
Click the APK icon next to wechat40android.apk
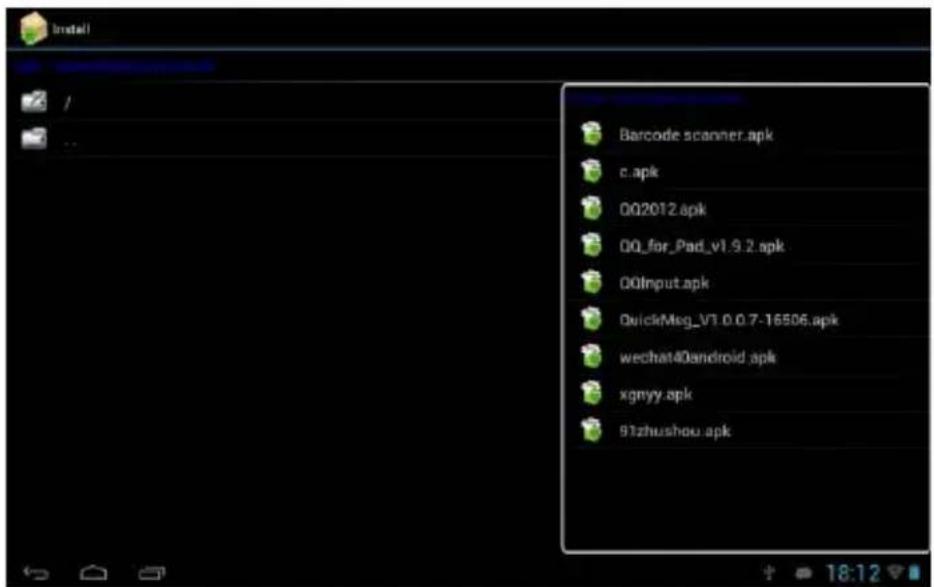click(591, 356)
